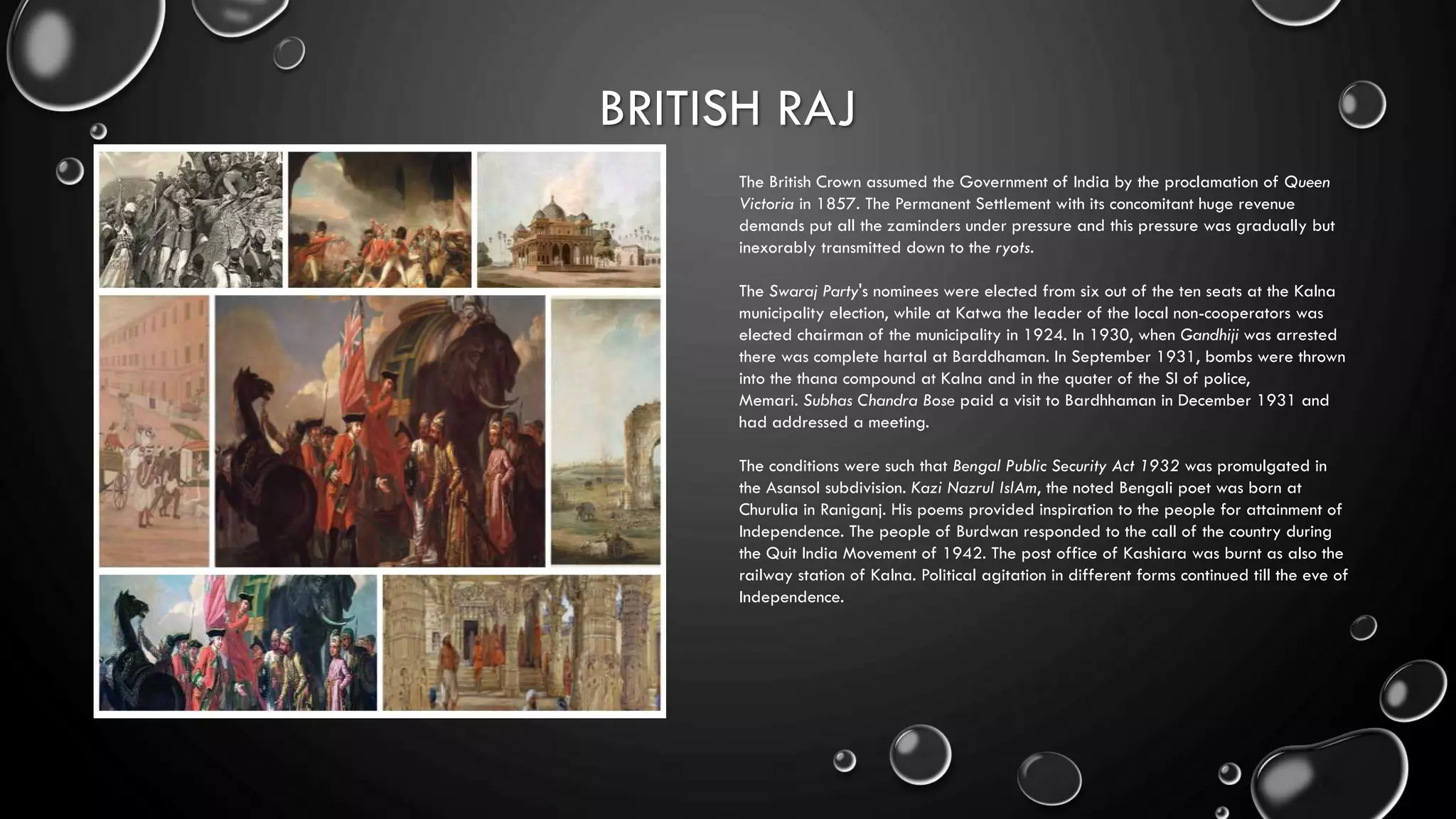Click the line mentioning 'Quit India Movement of 1942'

coord(1041,553)
